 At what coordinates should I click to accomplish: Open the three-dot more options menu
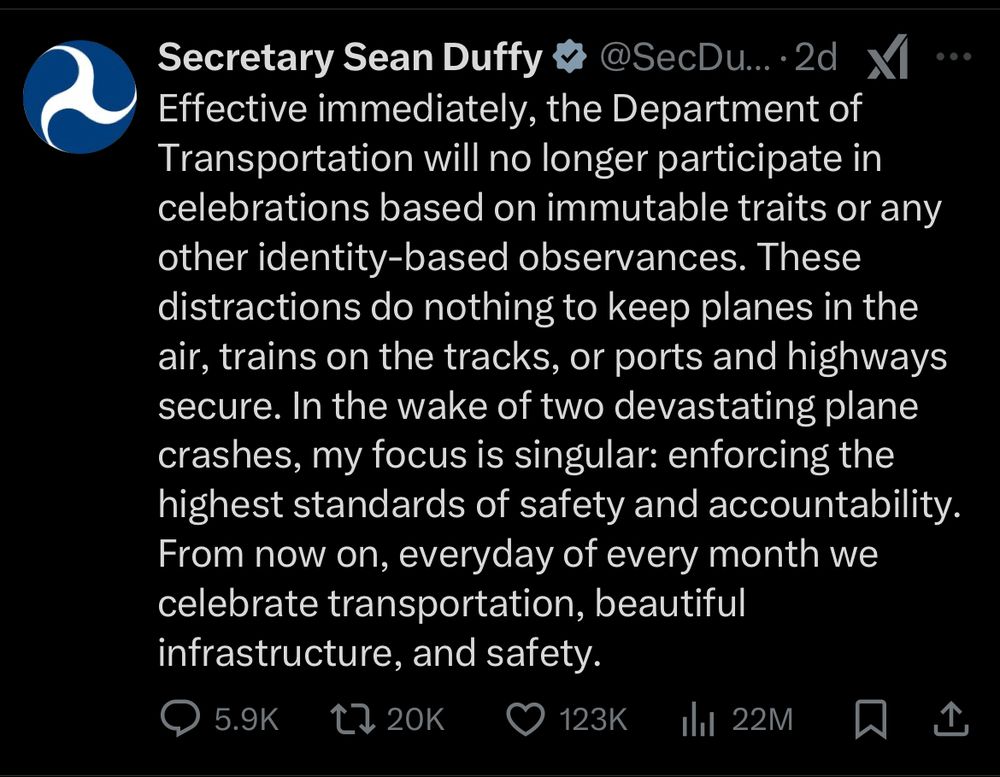click(x=953, y=57)
